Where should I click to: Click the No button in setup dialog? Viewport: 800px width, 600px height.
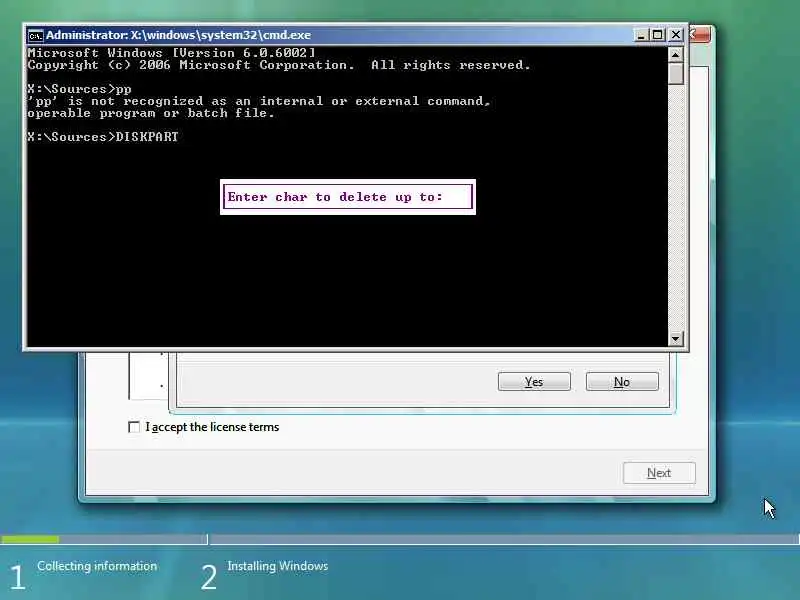tap(622, 382)
